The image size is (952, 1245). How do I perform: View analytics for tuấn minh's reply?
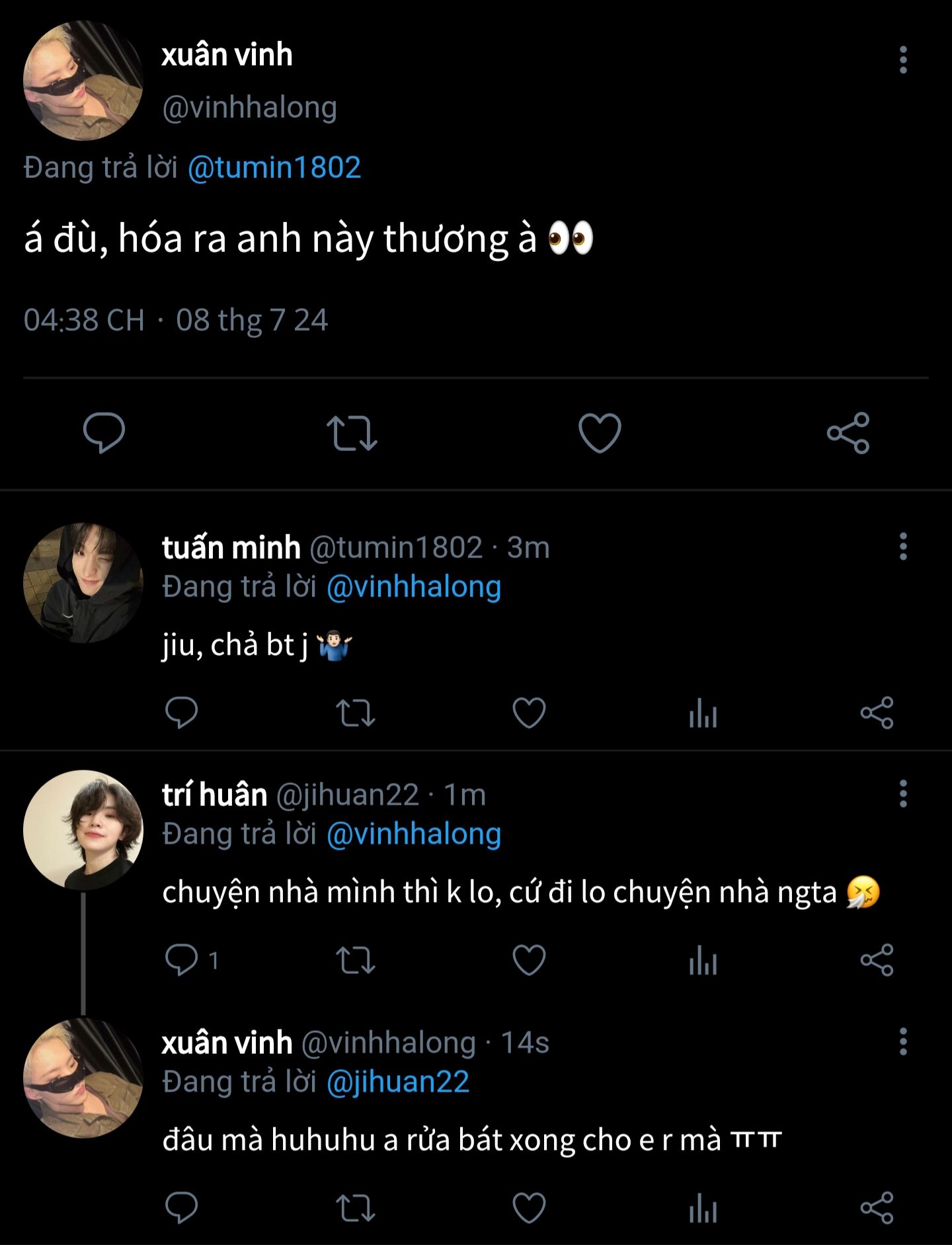pos(703,713)
